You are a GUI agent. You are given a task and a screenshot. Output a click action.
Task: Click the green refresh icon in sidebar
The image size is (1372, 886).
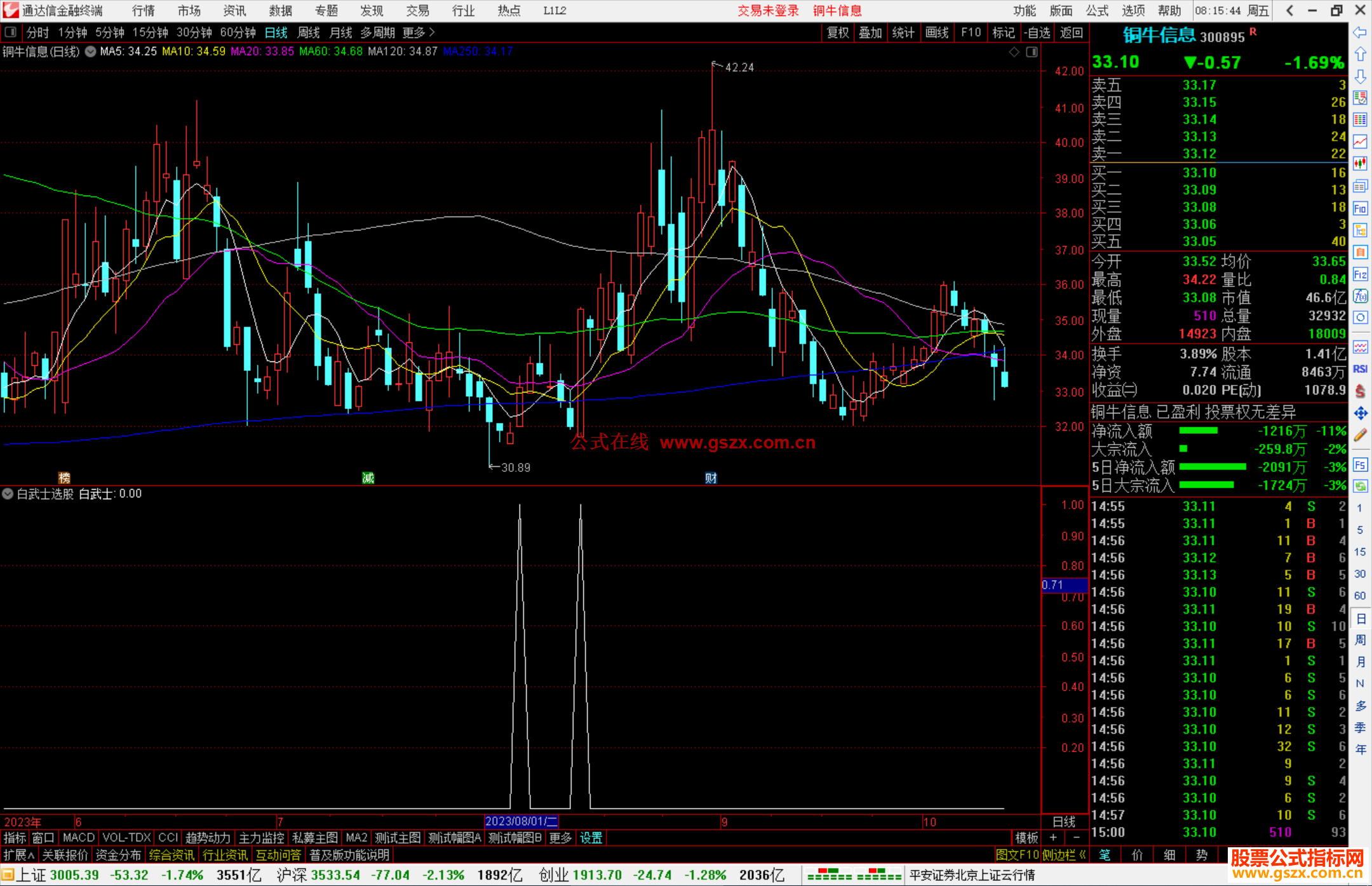pyautogui.click(x=1360, y=487)
